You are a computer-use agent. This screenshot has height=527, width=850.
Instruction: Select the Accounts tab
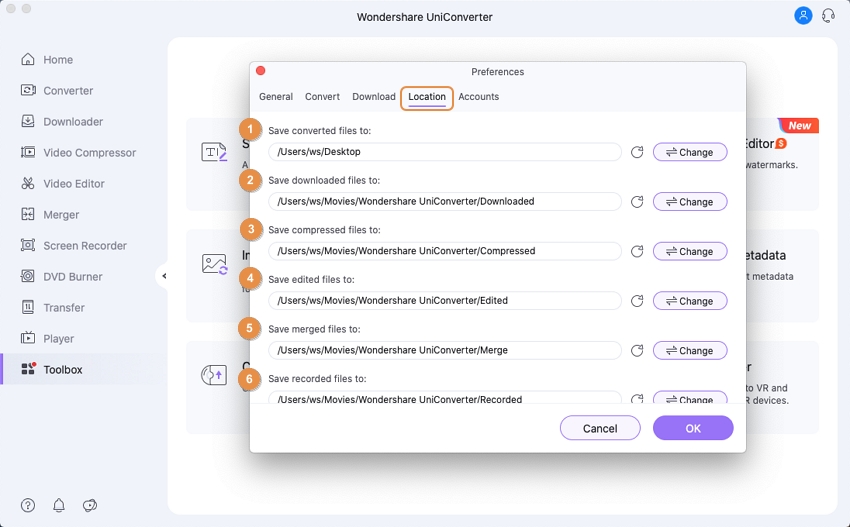click(x=478, y=97)
